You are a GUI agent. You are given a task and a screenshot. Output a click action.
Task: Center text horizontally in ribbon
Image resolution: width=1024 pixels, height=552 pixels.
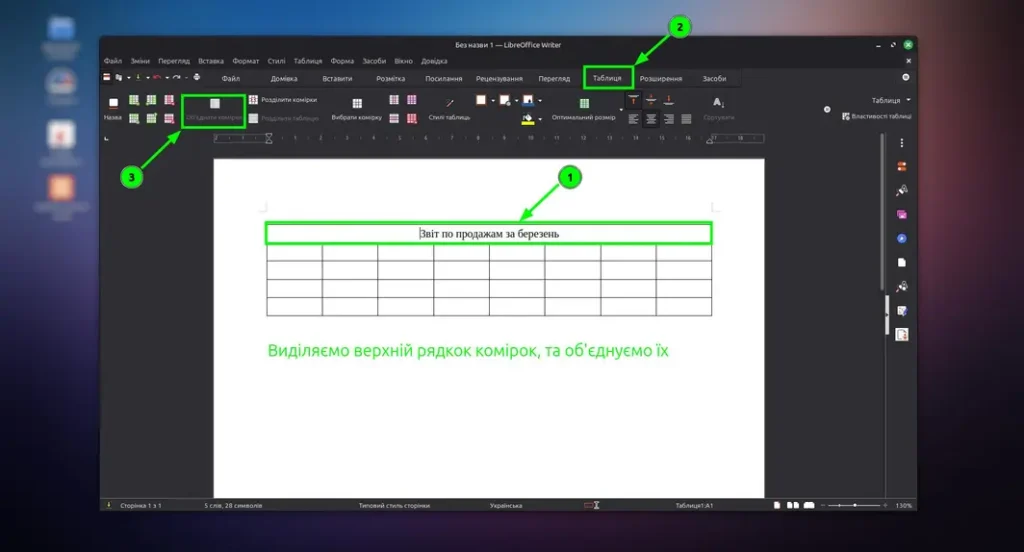pyautogui.click(x=651, y=119)
